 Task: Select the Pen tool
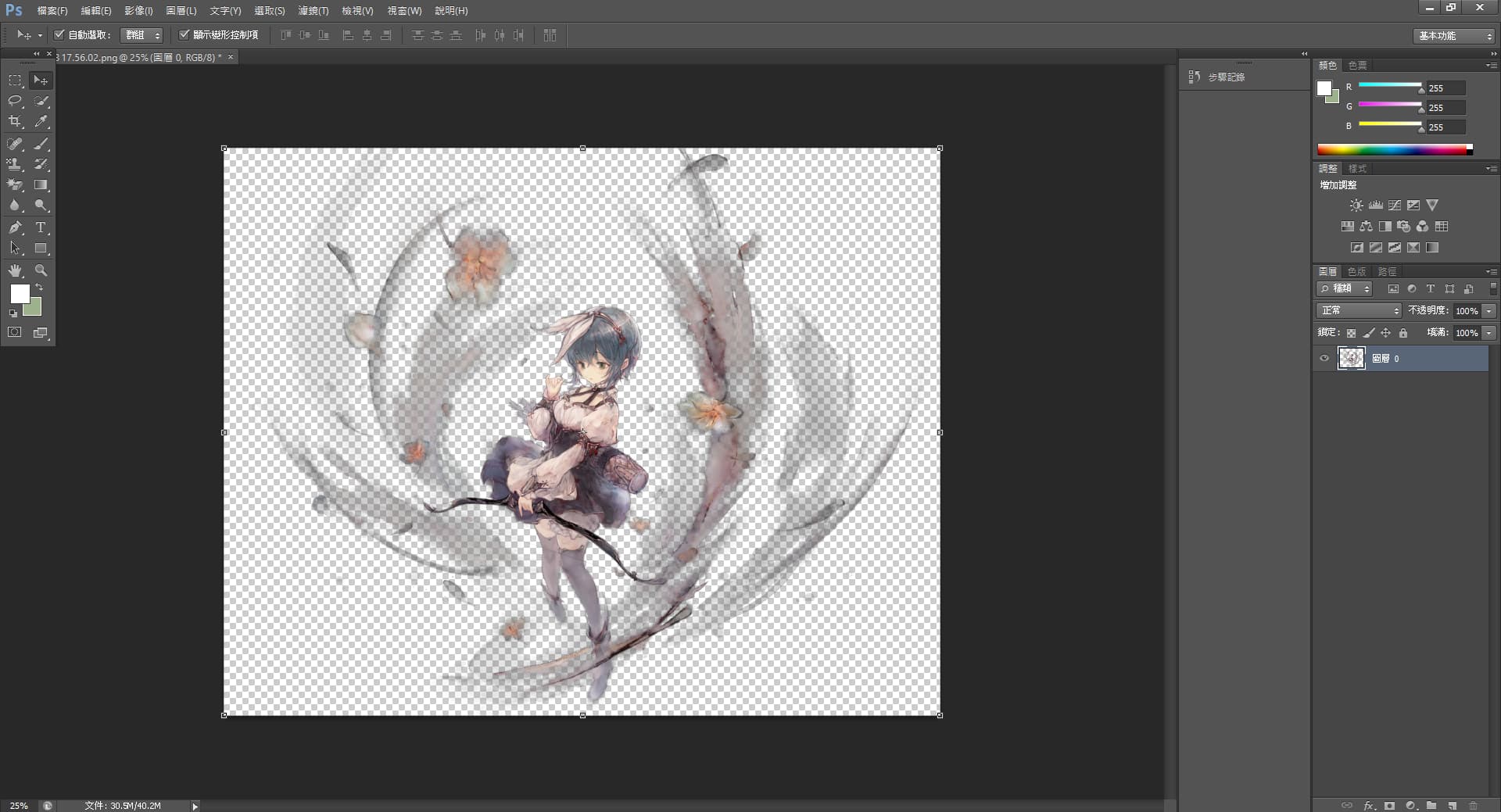point(15,227)
